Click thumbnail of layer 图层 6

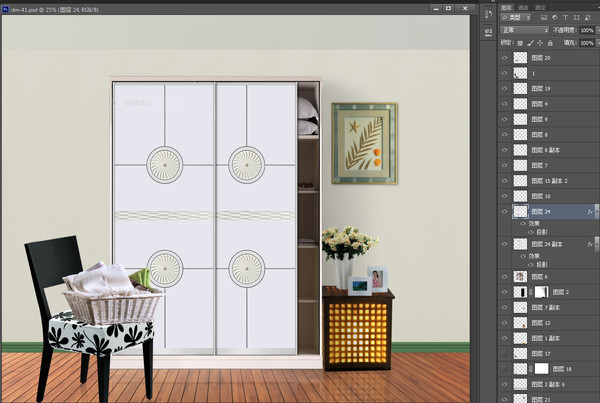[520, 277]
